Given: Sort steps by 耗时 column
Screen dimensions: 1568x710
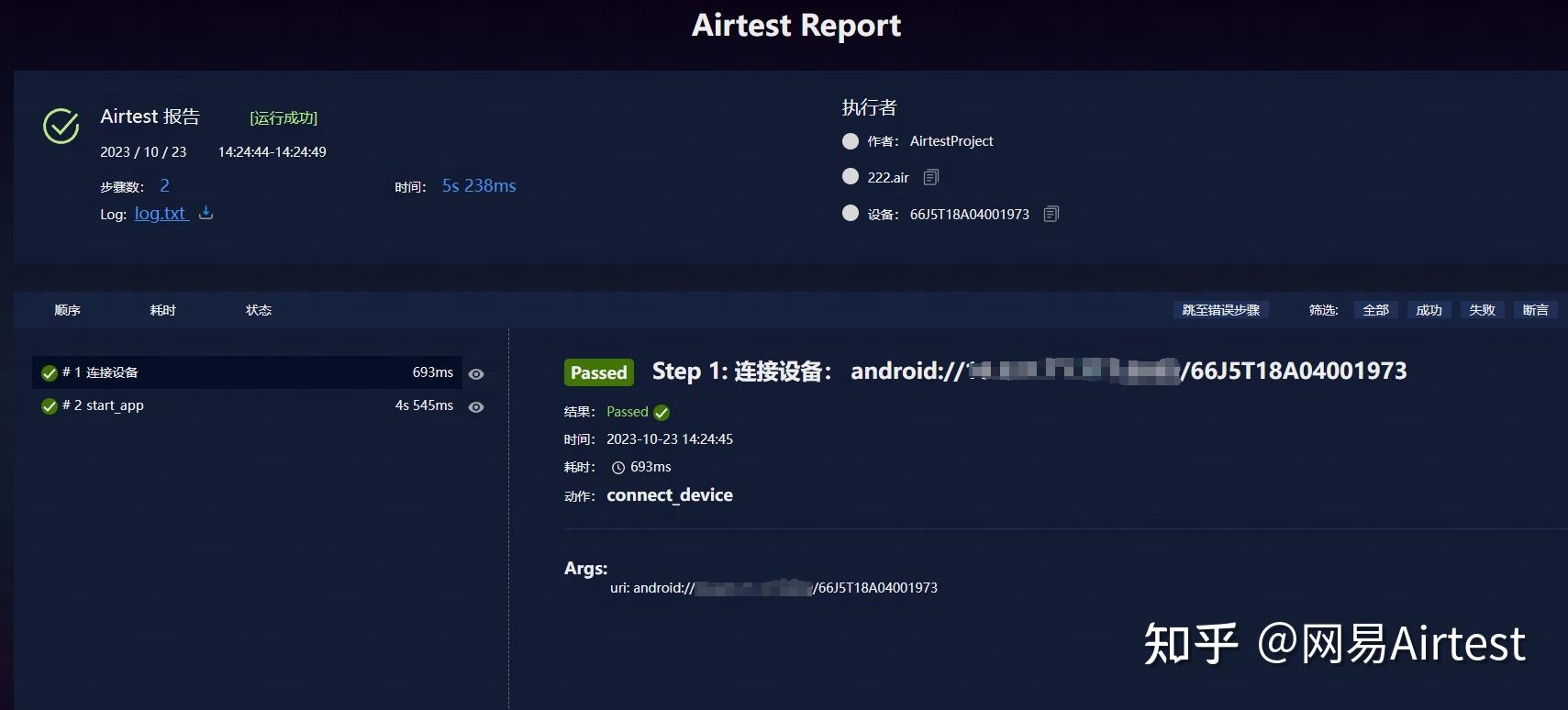Looking at the screenshot, I should (x=163, y=310).
